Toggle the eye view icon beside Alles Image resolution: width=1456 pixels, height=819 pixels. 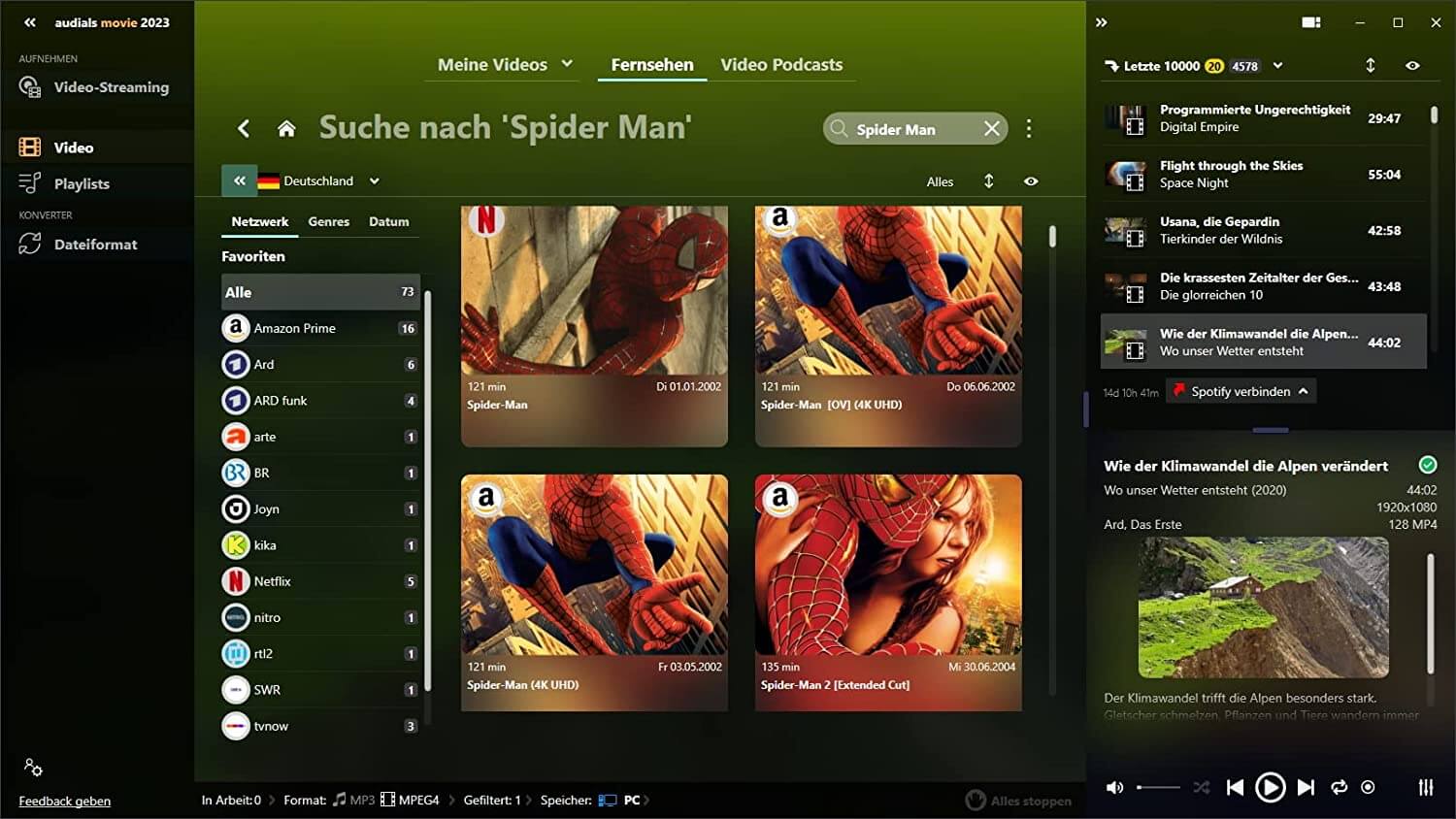(1031, 181)
